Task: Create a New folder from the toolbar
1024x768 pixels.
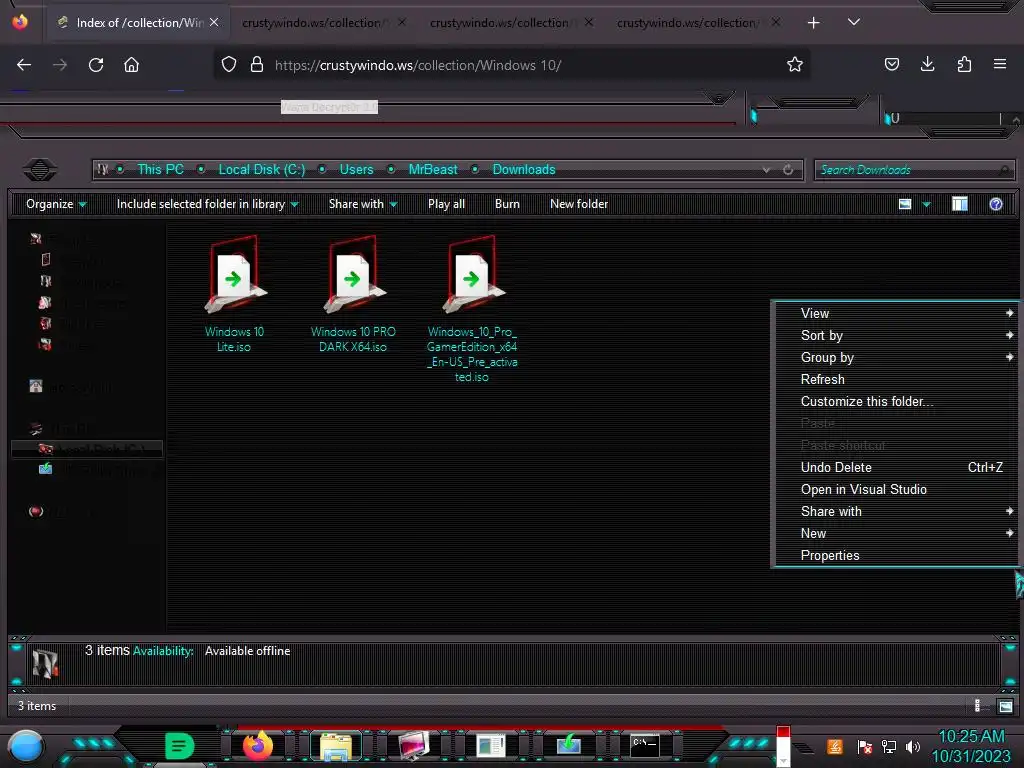Action: click(579, 204)
